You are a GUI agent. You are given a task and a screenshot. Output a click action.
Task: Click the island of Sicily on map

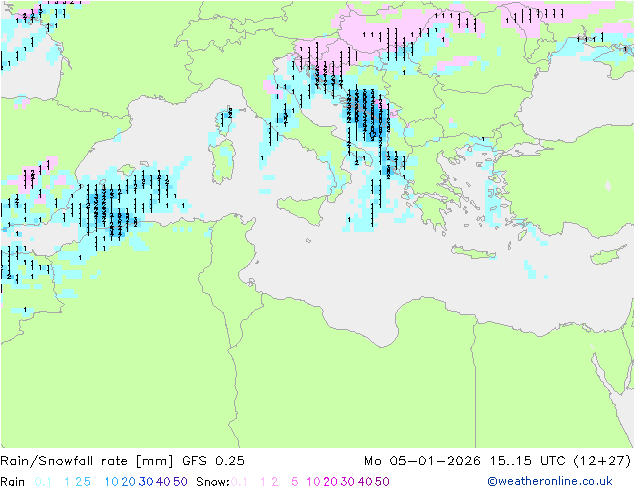tap(302, 209)
